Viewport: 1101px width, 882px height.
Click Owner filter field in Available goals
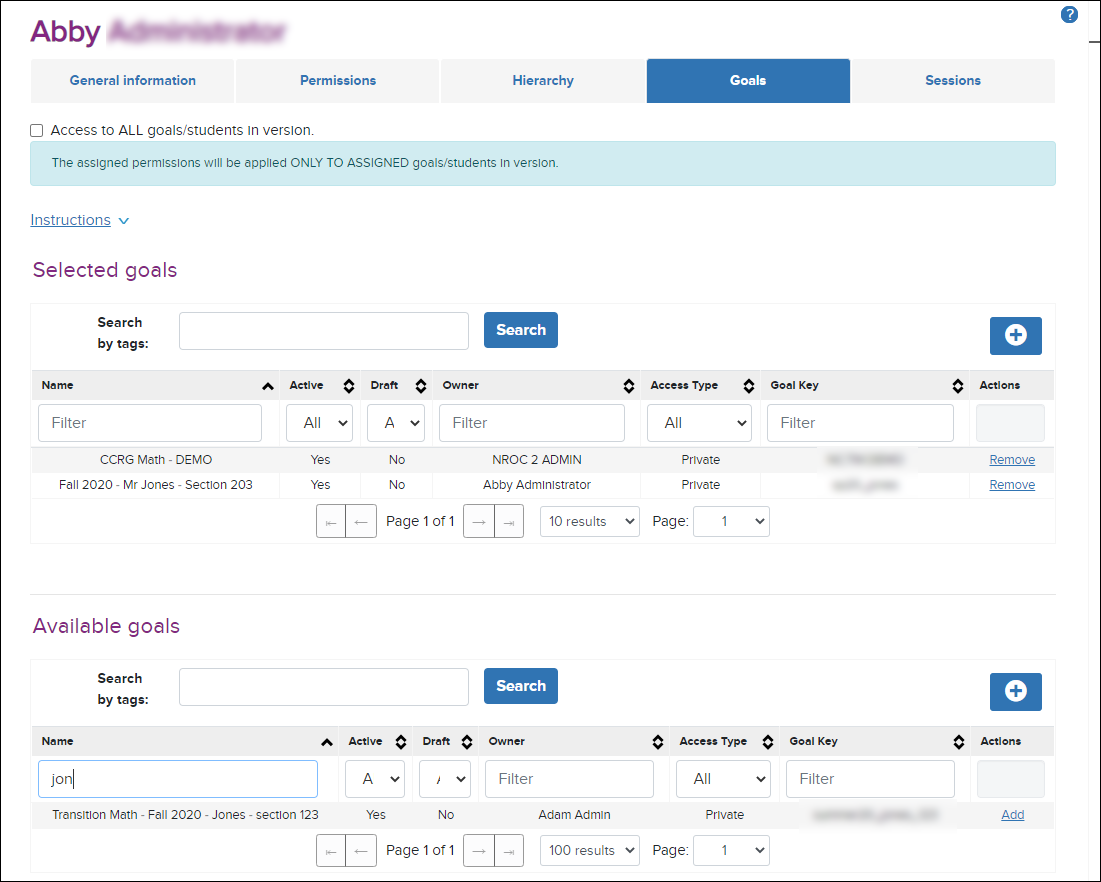(x=569, y=779)
